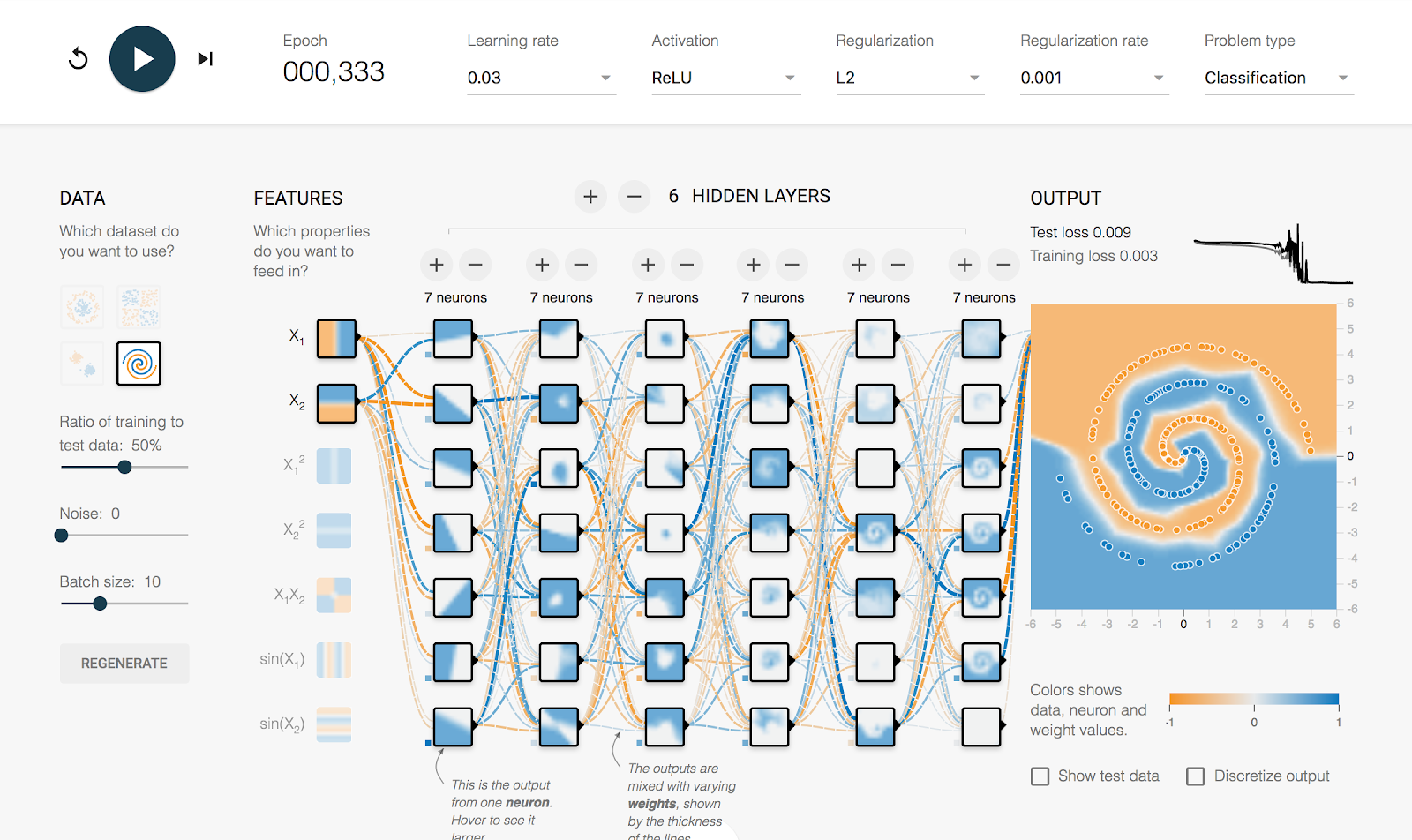Image resolution: width=1412 pixels, height=840 pixels.
Task: Open the Learning rate dropdown
Action: 540,78
